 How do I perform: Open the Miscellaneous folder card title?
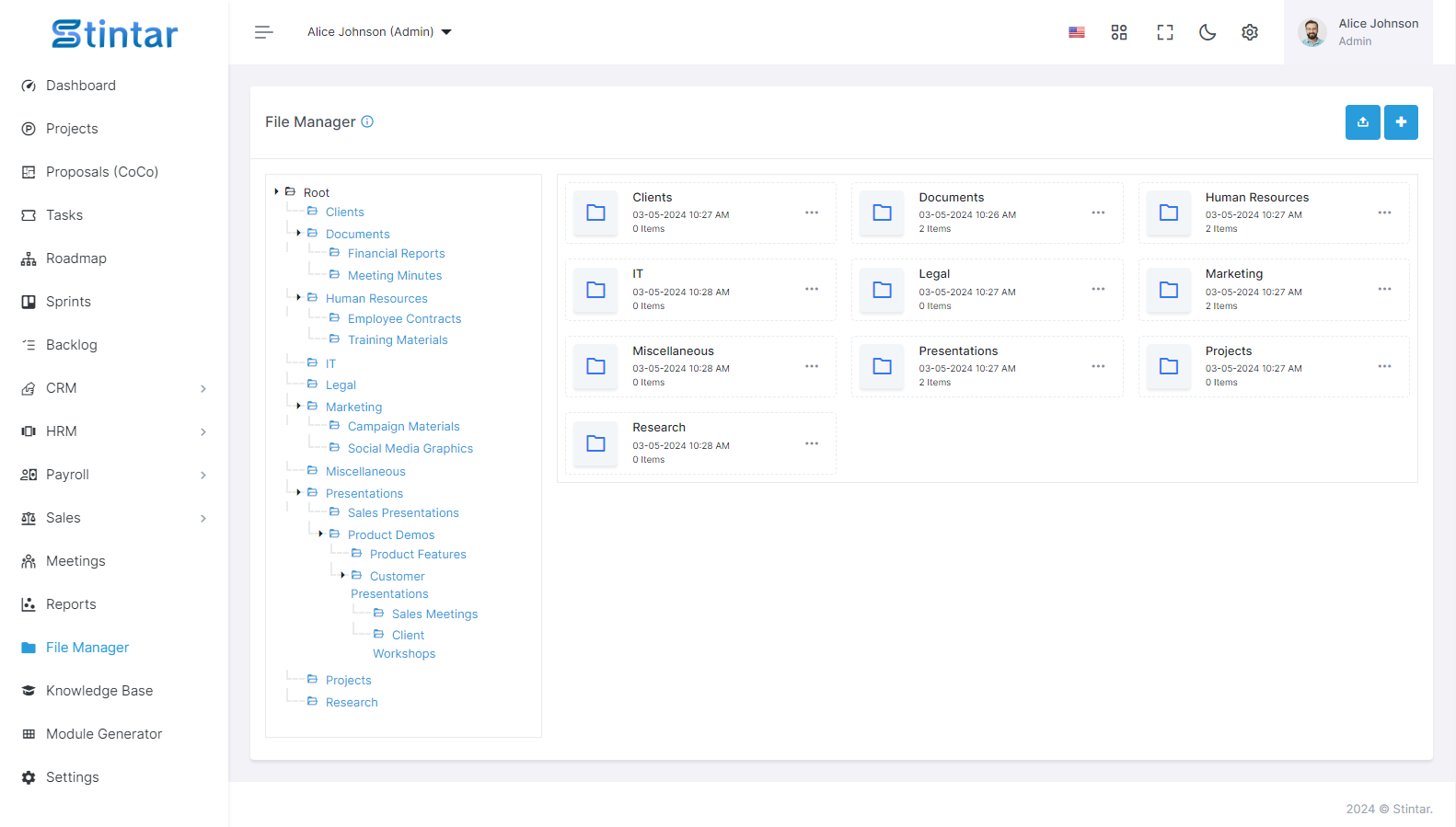(673, 351)
